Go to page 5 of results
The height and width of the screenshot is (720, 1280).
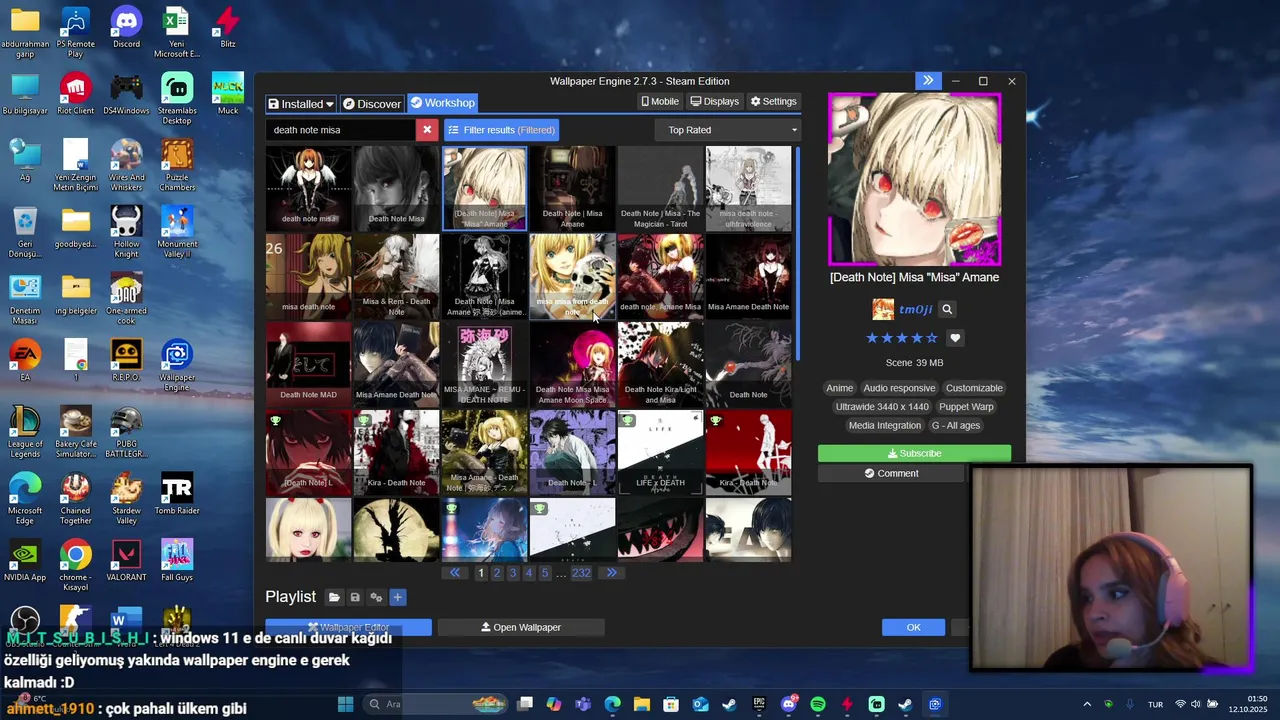pyautogui.click(x=544, y=573)
